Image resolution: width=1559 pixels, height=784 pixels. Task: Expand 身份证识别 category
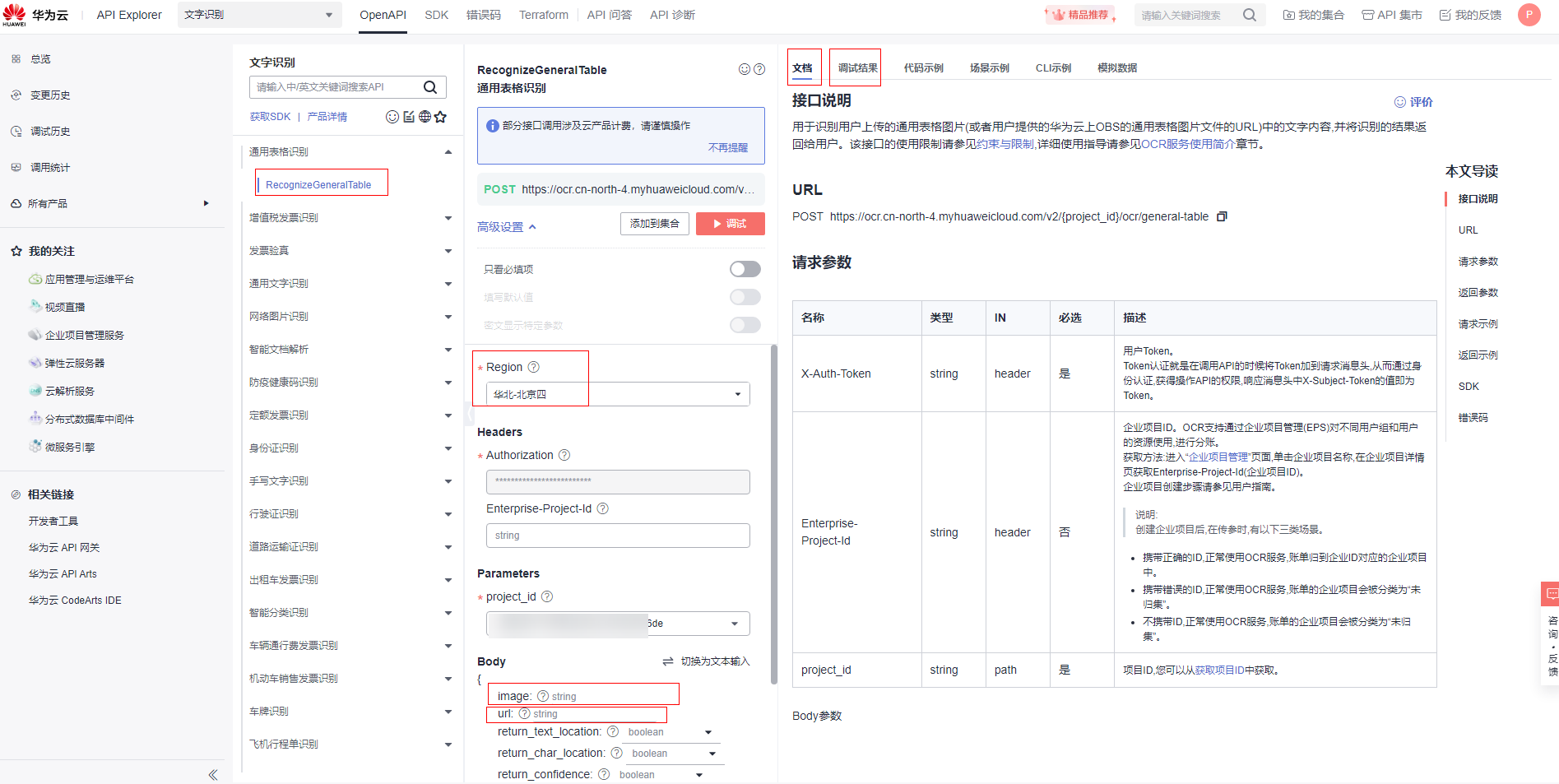click(x=448, y=448)
